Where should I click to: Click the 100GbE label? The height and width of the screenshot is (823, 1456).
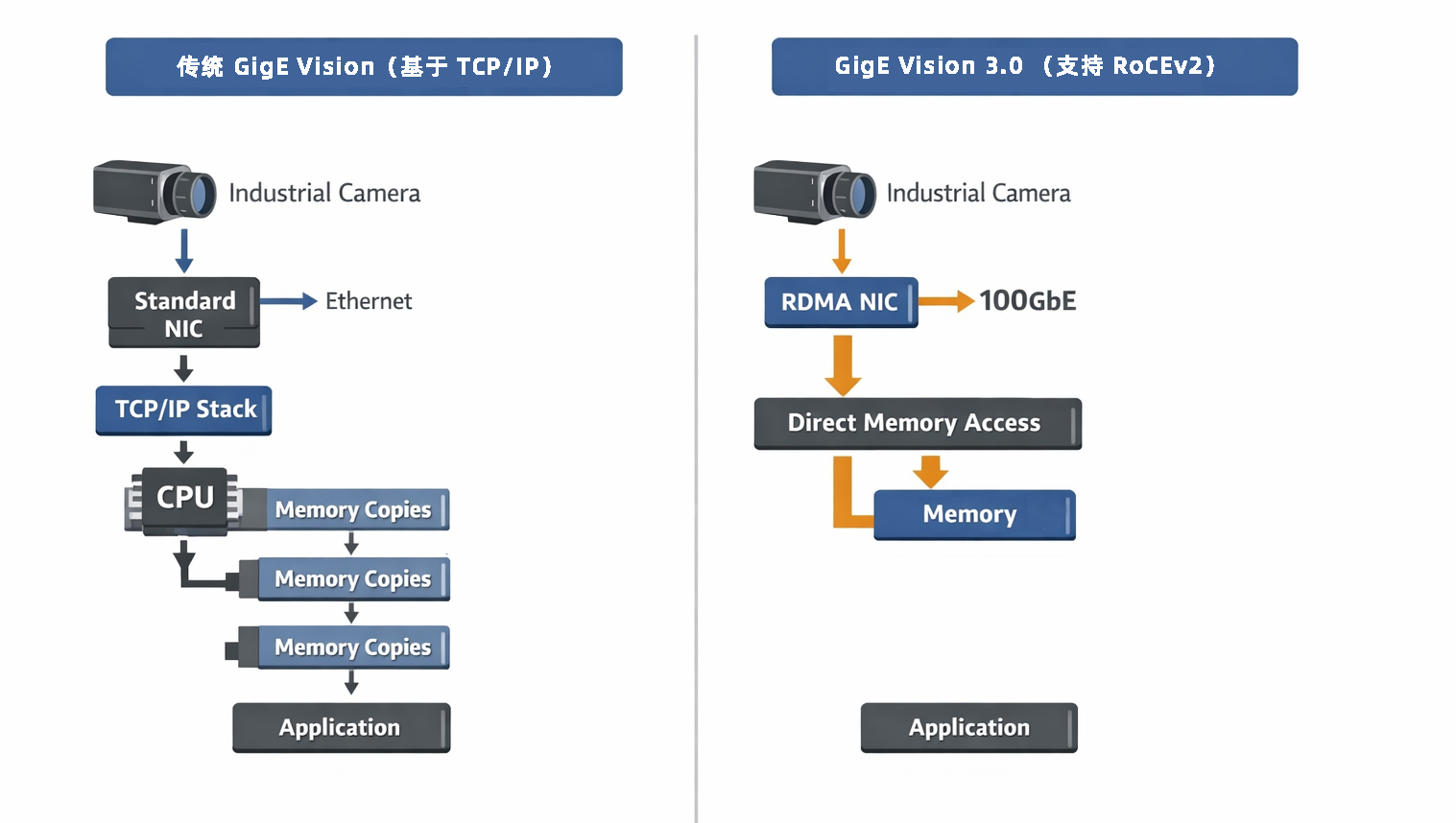point(1028,301)
